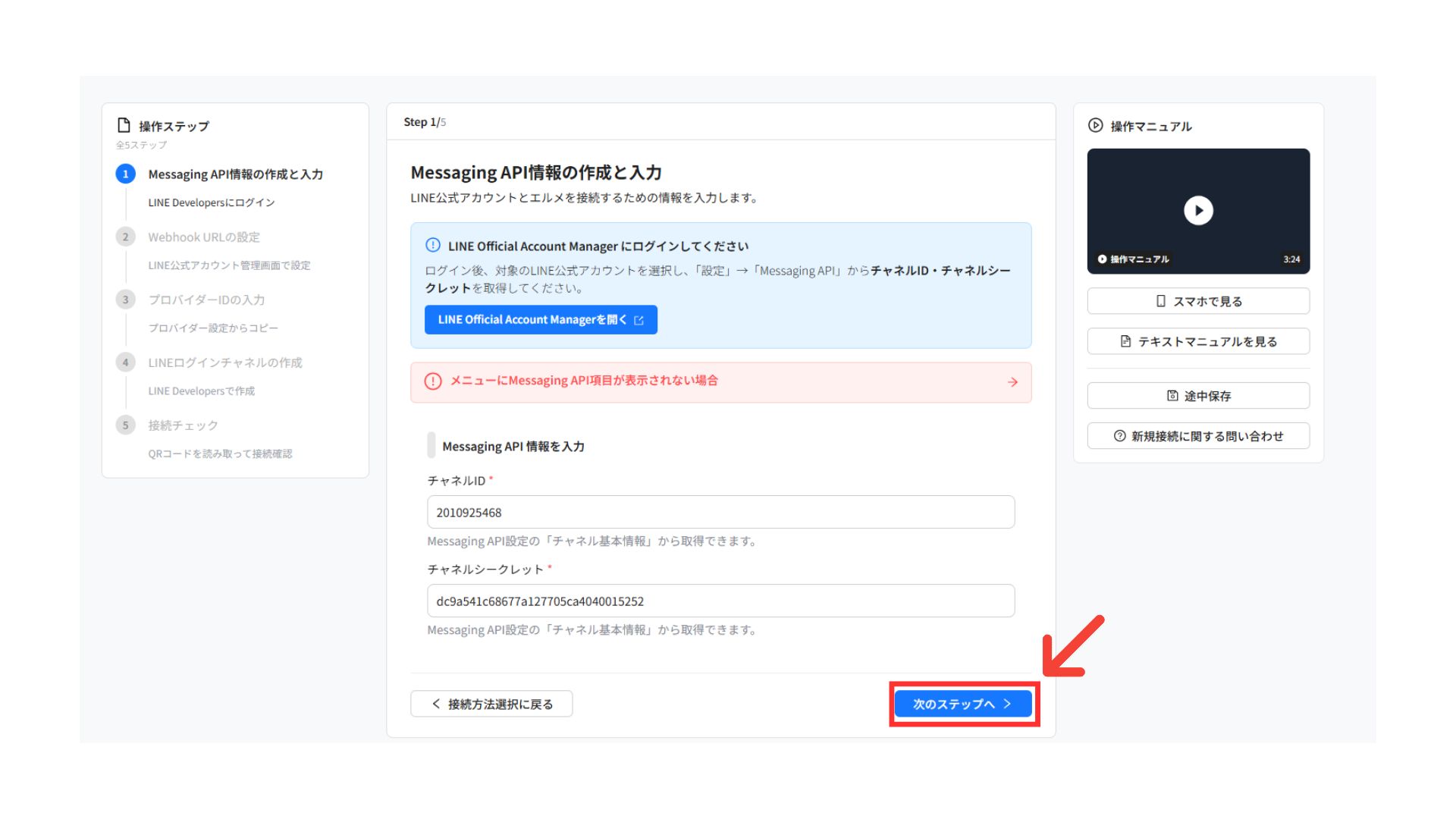Proceed with 次のステップへ button

pyautogui.click(x=963, y=704)
